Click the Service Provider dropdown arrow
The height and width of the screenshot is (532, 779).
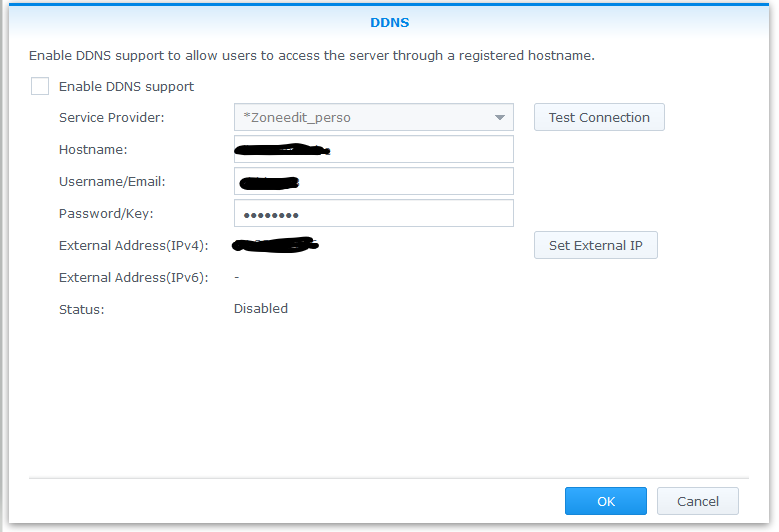pos(500,118)
